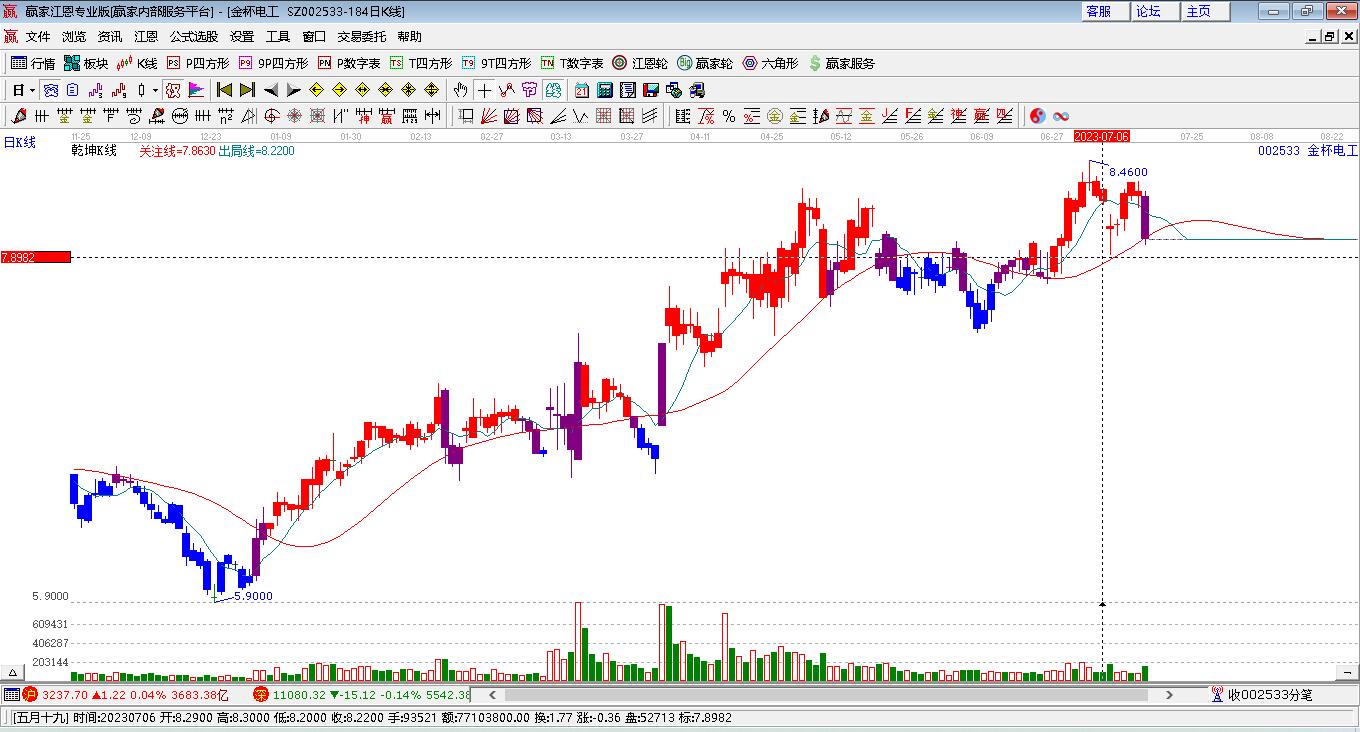
Task: Click the 主页 homepage button
Action: tap(1206, 11)
